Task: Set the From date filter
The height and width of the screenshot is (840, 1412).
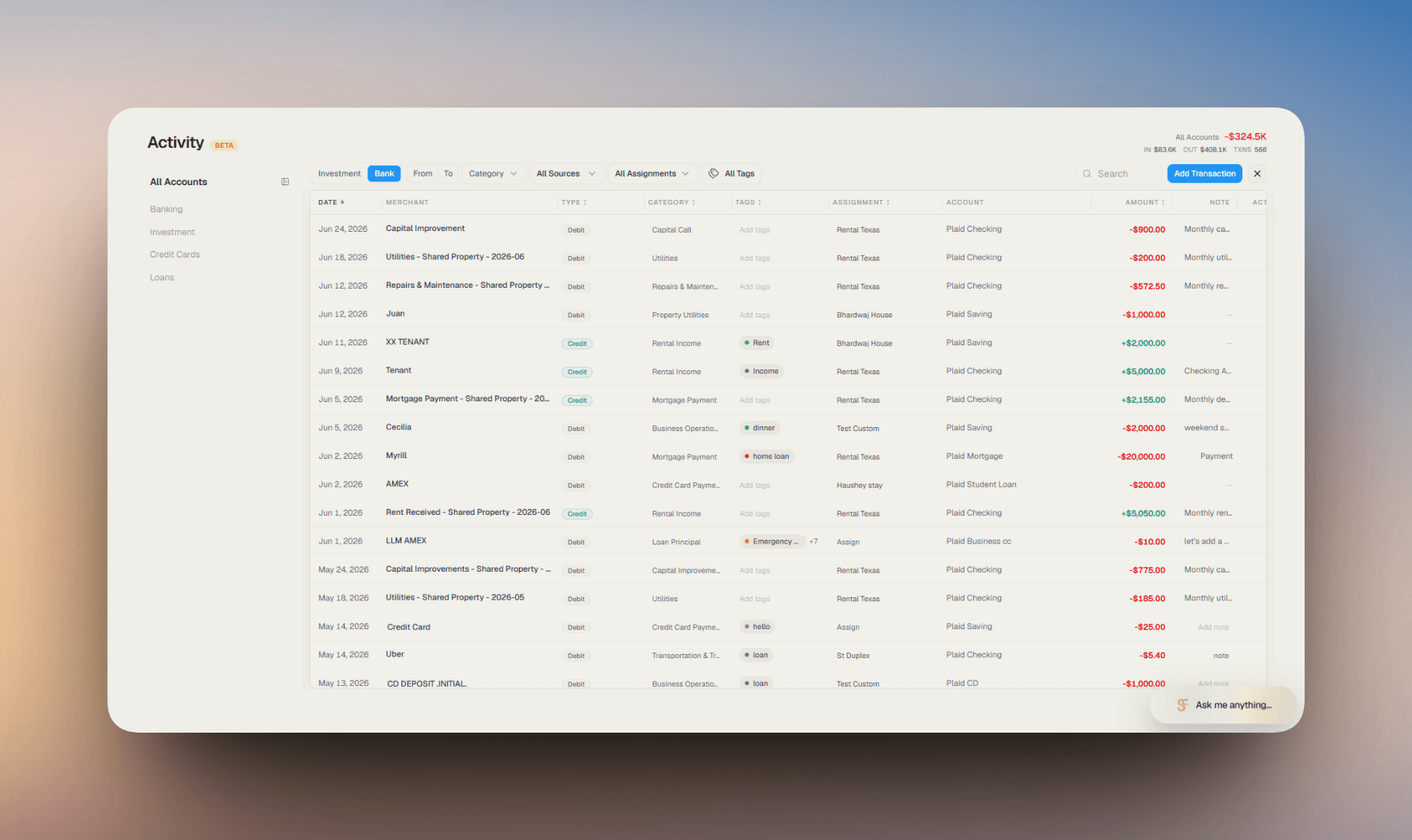Action: 422,173
